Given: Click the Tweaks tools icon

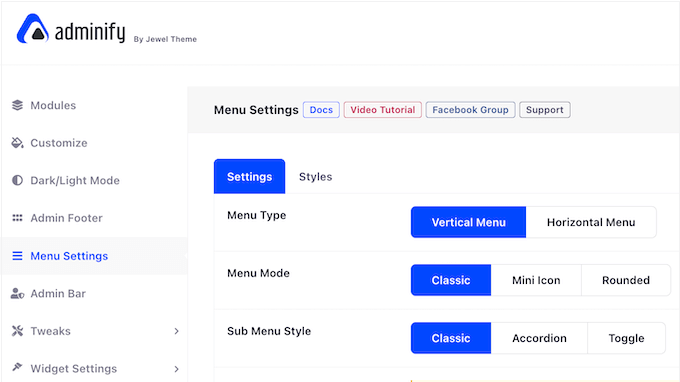Looking at the screenshot, I should tap(17, 331).
